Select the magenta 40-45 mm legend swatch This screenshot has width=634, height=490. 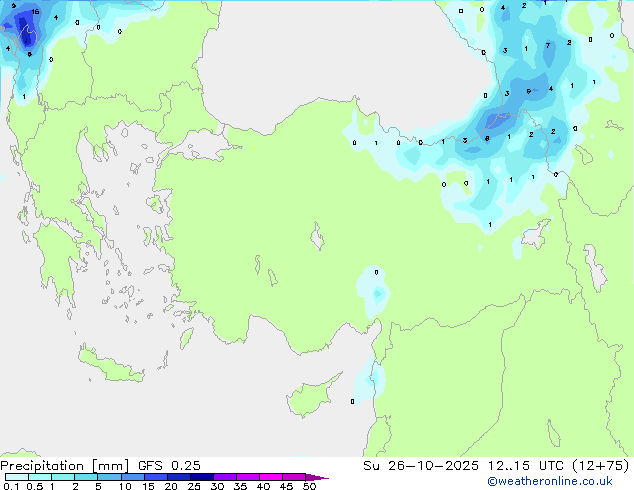point(271,477)
